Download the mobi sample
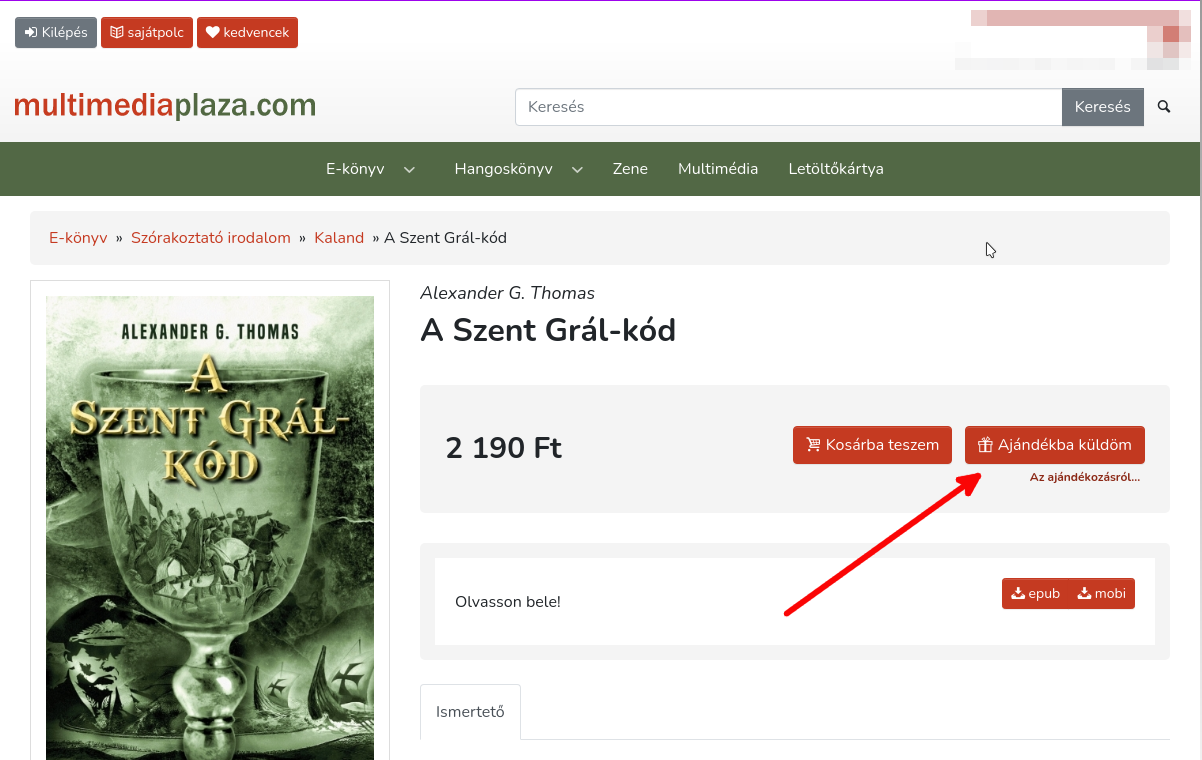 click(x=1102, y=593)
